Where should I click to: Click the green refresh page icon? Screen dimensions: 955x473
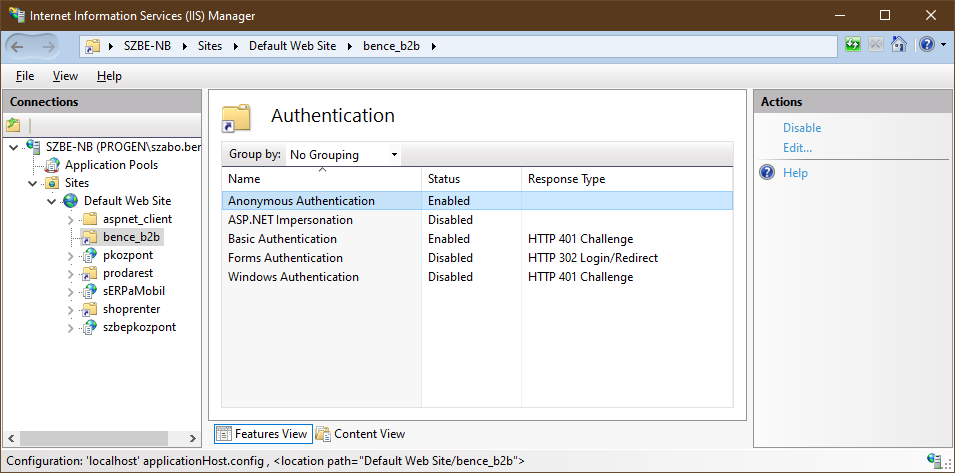click(852, 45)
